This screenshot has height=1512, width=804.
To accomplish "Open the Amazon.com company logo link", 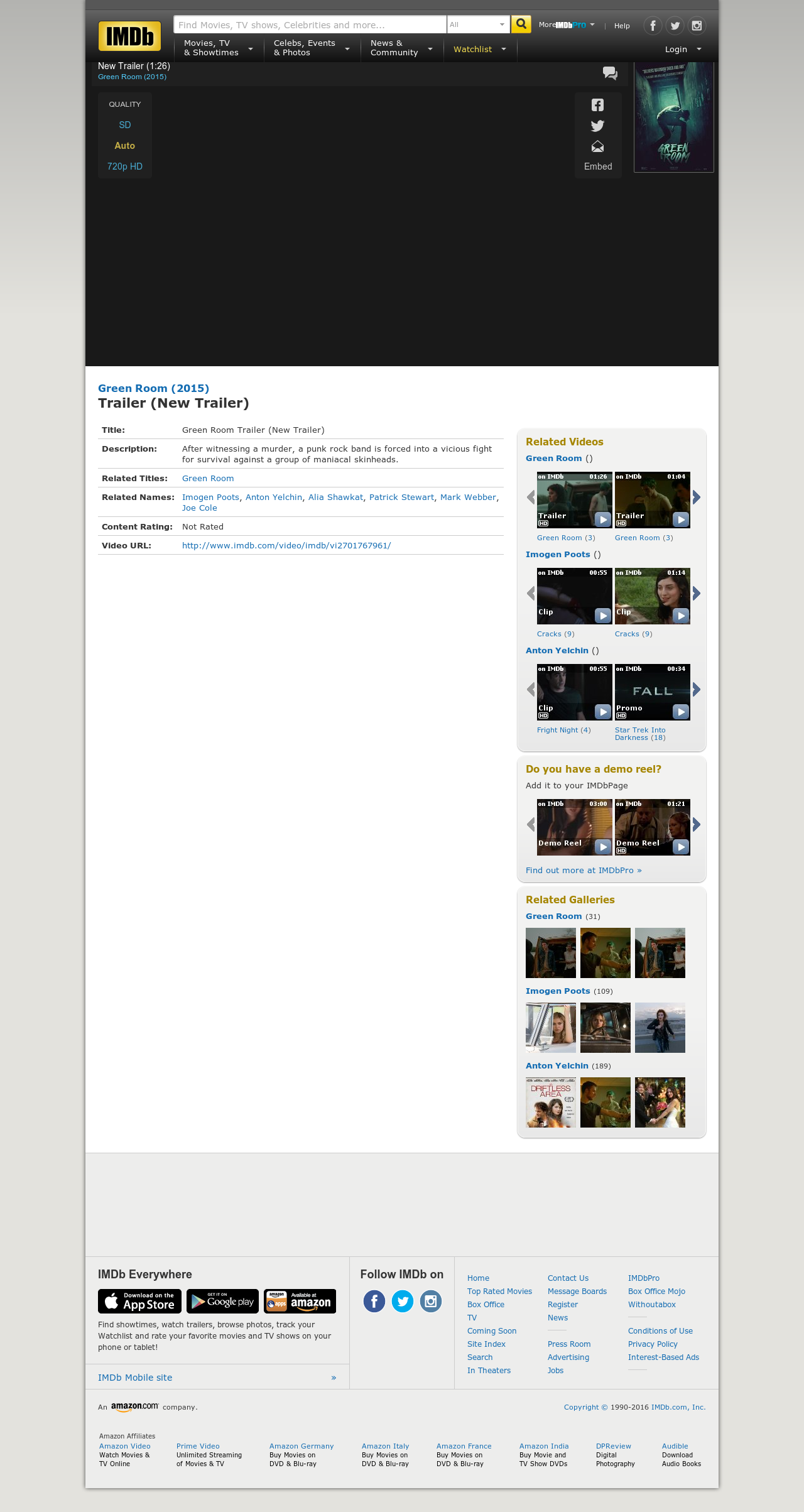I will 134,1406.
